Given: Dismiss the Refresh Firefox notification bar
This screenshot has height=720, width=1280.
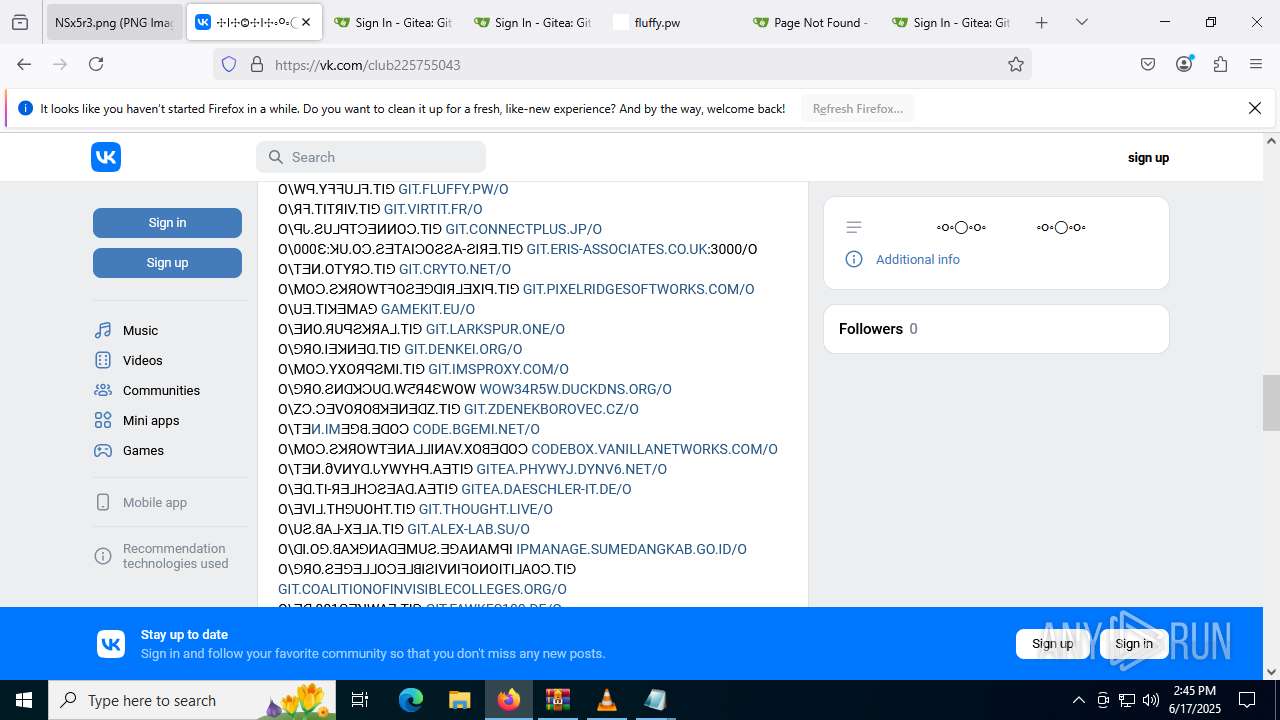Looking at the screenshot, I should [1255, 108].
